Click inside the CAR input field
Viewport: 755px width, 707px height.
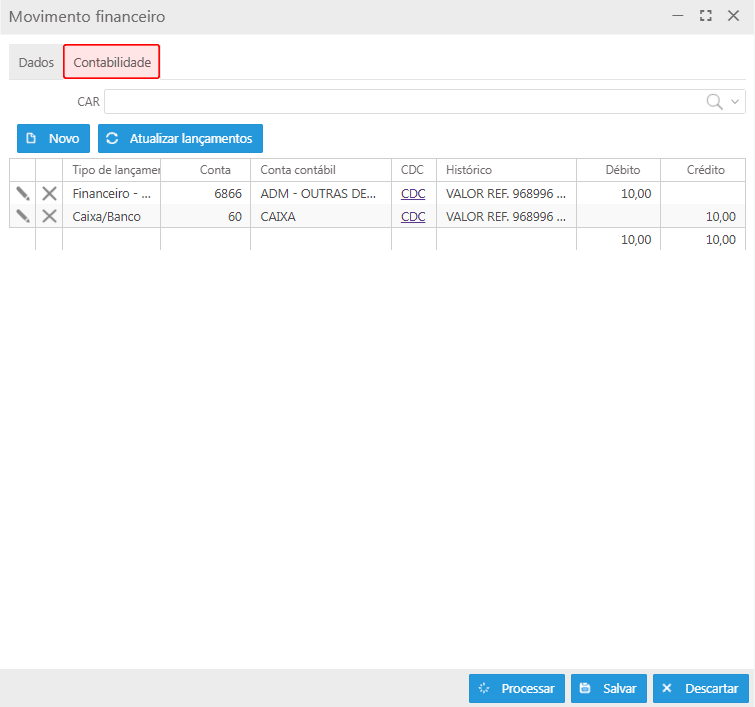[400, 101]
